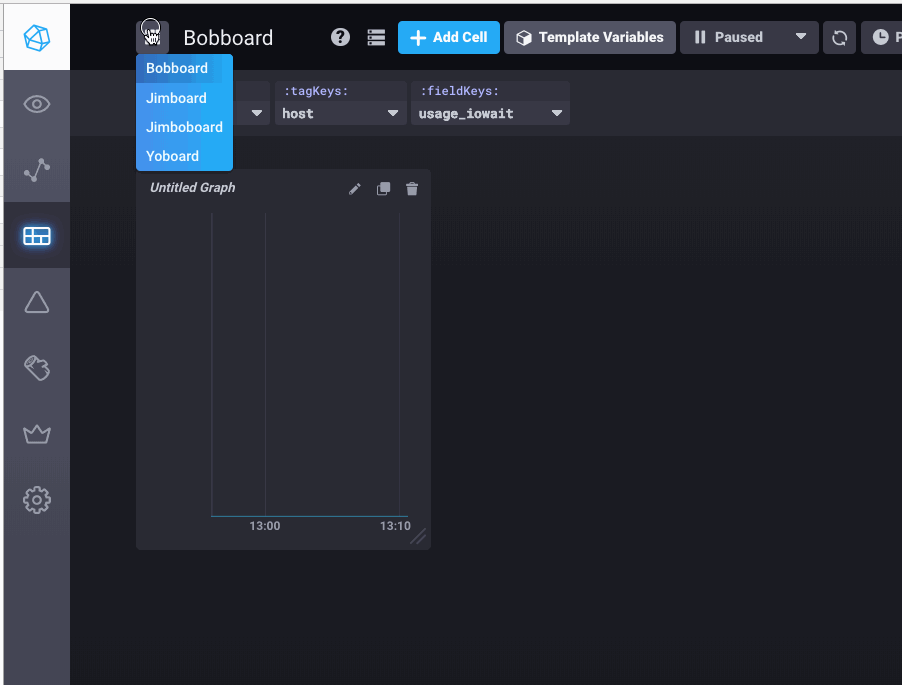Delete the Untitled Graph cell
902x685 pixels.
coord(411,188)
